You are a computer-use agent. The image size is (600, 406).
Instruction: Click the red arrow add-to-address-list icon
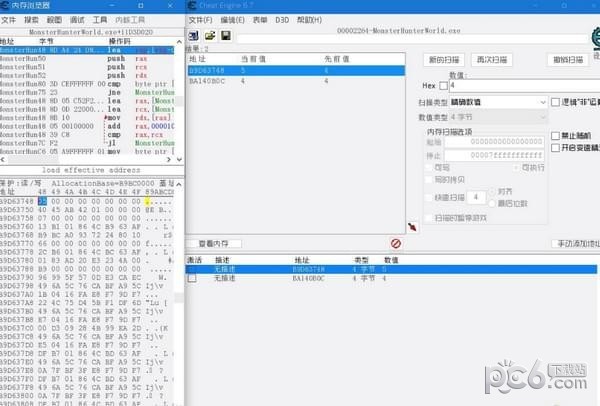412,227
